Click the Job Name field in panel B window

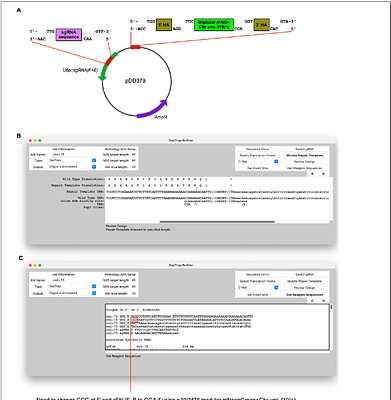(x=71, y=155)
